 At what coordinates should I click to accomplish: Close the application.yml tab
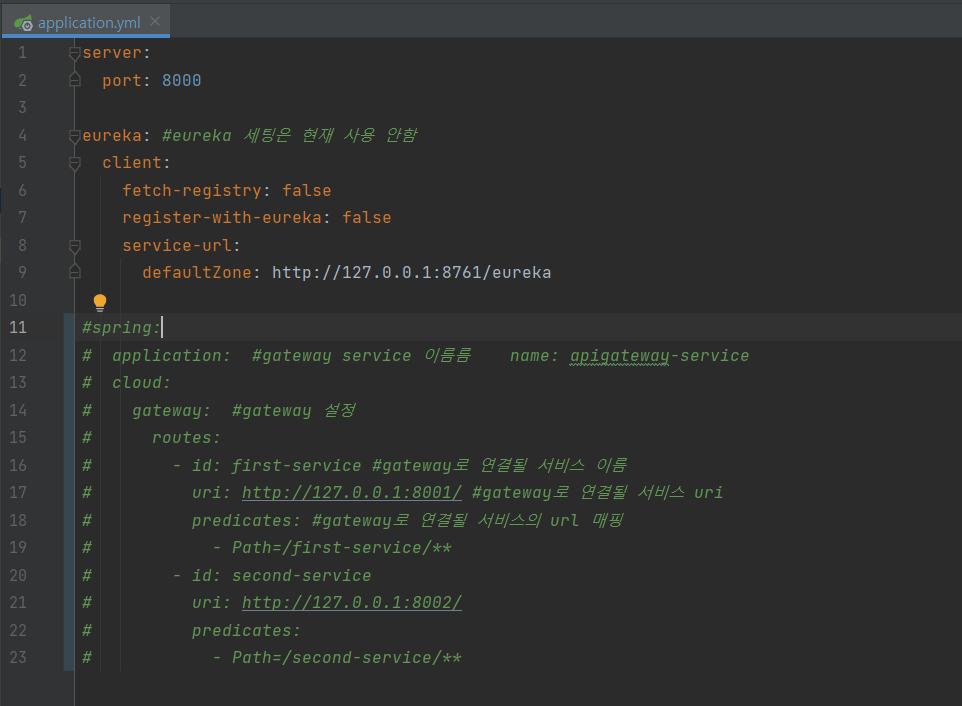click(x=153, y=18)
